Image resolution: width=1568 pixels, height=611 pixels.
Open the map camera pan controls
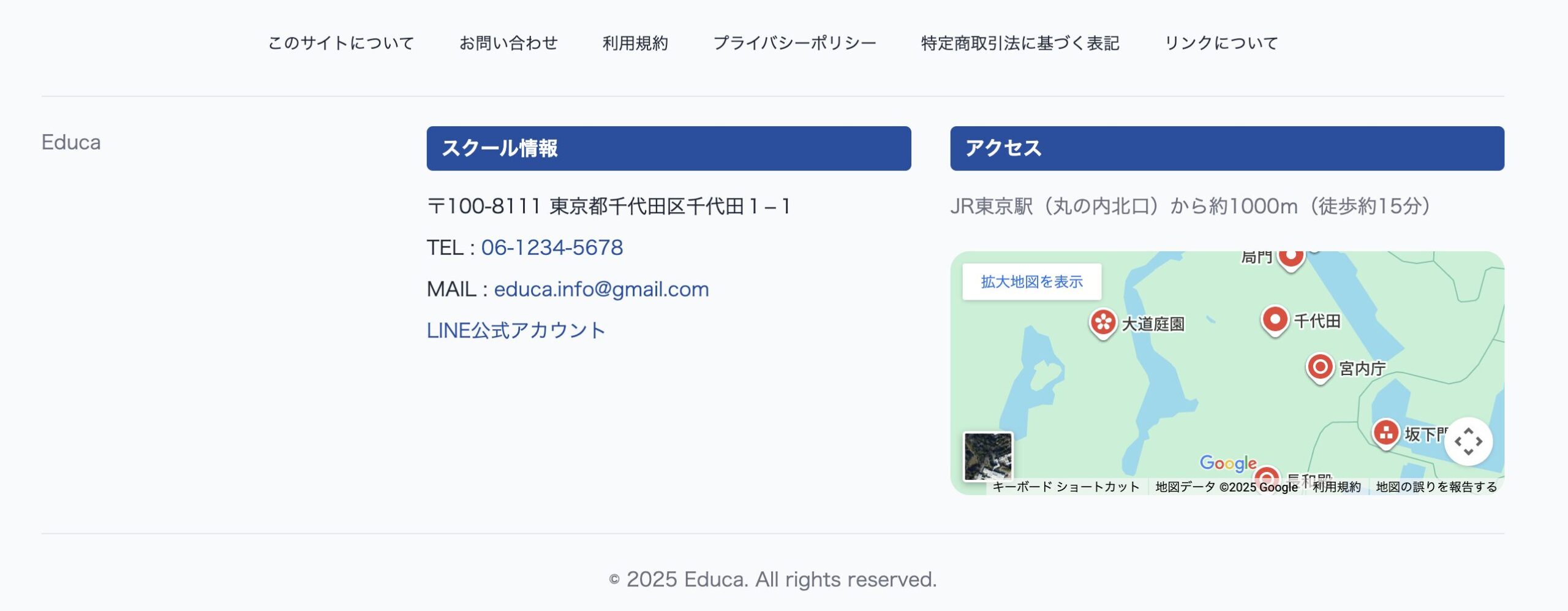tap(1468, 441)
